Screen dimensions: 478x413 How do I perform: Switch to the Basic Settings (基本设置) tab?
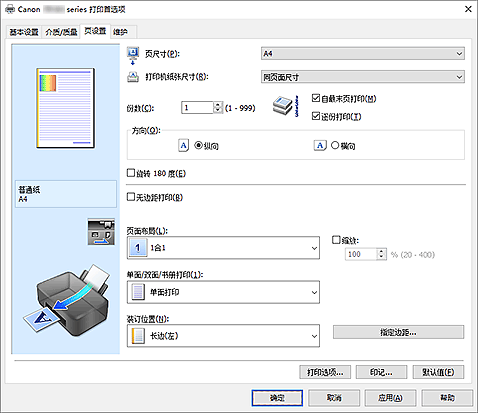24,32
